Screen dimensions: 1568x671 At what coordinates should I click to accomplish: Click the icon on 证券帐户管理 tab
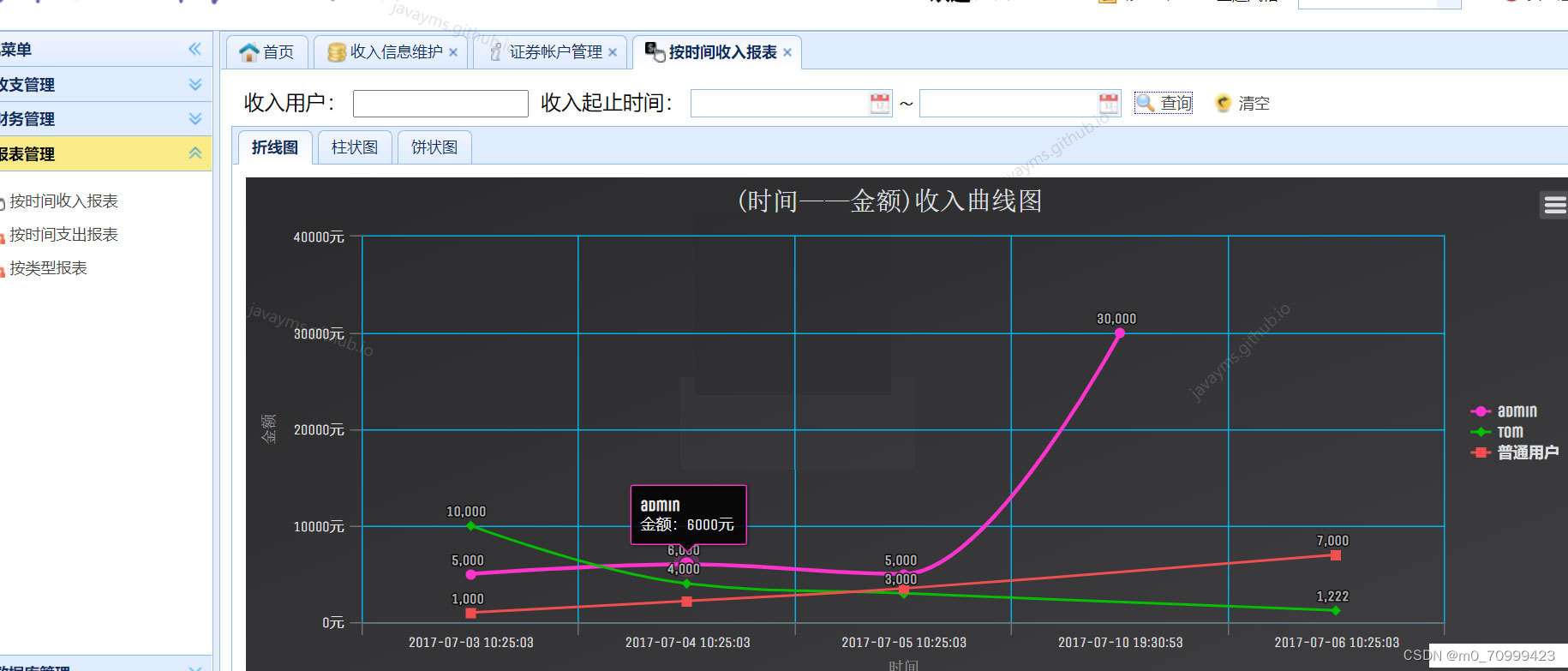[x=495, y=52]
